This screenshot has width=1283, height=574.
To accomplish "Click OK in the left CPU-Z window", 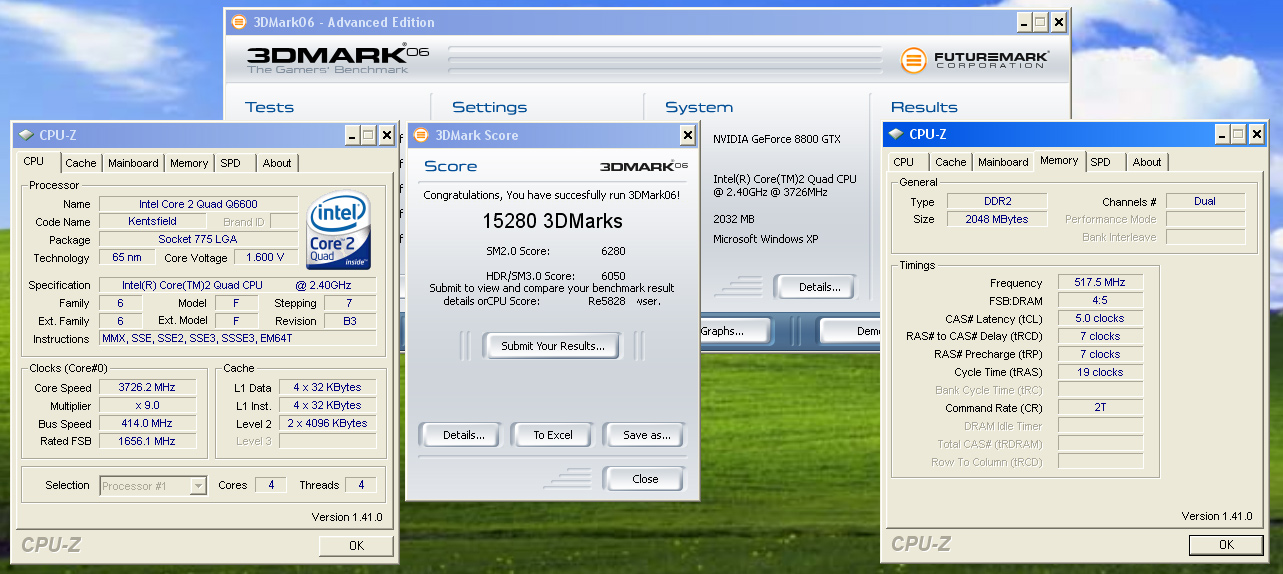I will tap(356, 546).
